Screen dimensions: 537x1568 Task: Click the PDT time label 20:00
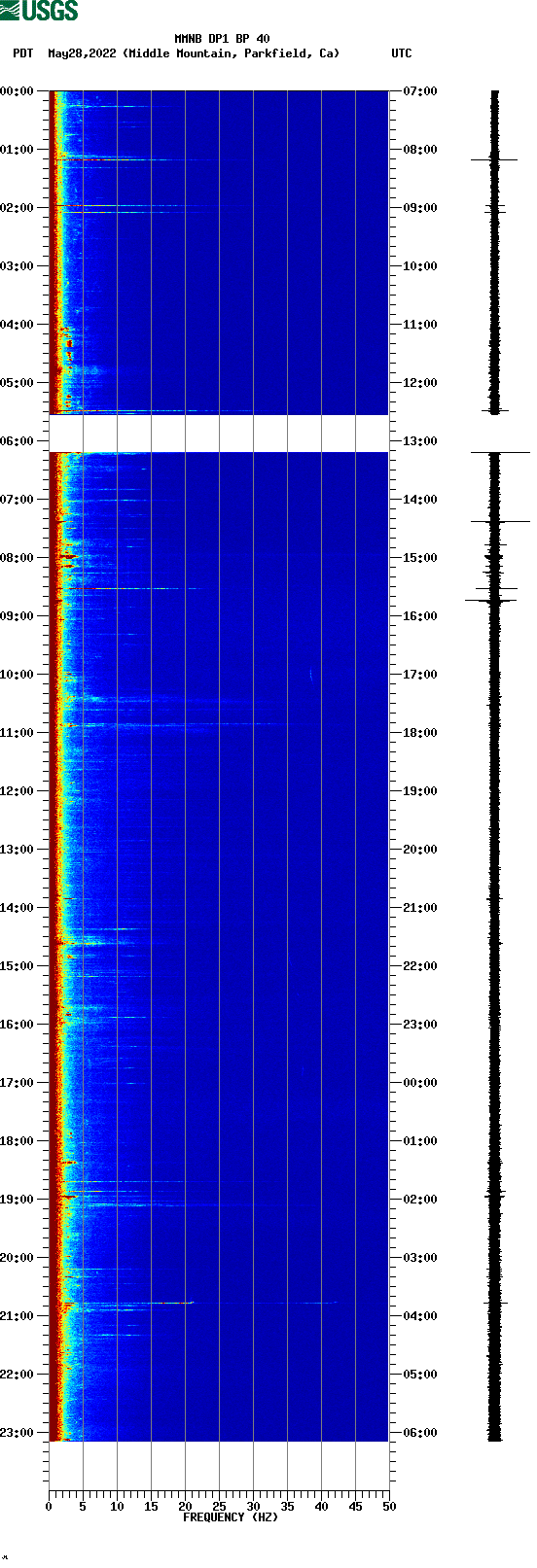pyautogui.click(x=17, y=1258)
